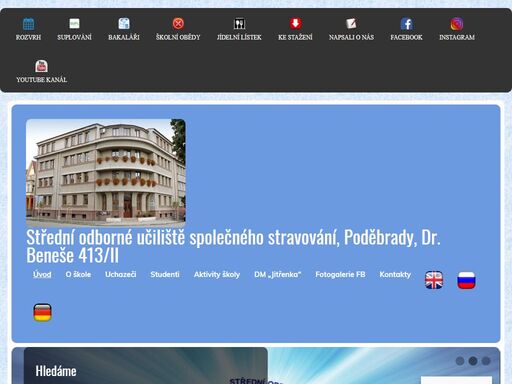Go to Aktivity školy

217,274
